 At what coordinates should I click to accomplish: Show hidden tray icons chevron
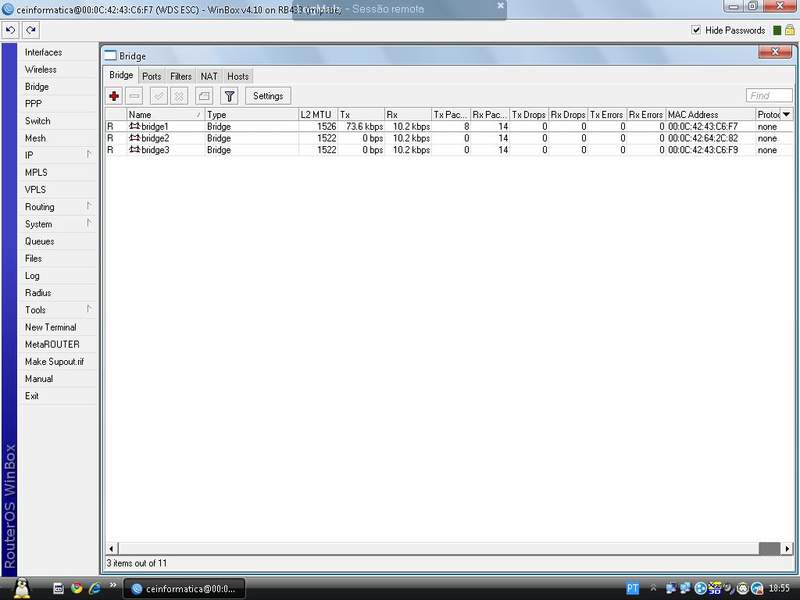pos(653,588)
